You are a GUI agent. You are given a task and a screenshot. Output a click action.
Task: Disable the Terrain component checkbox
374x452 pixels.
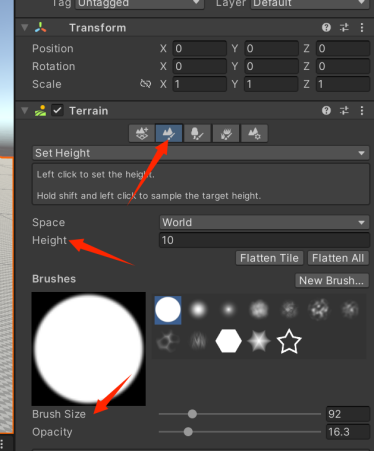(x=57, y=110)
